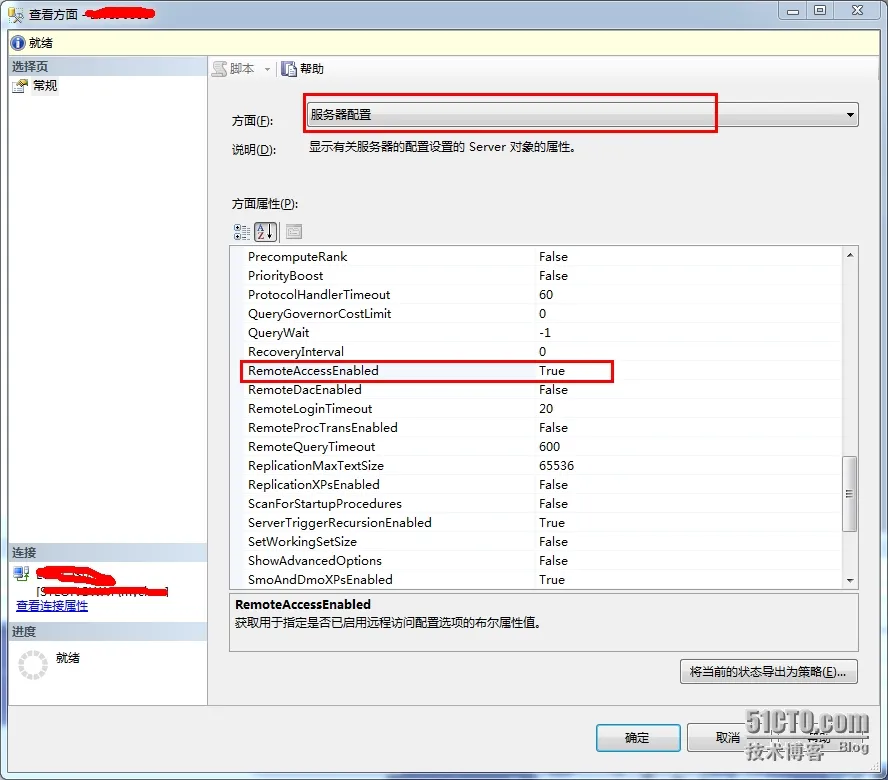Select the QueryGovernorCostLimit property
This screenshot has width=888, height=780.
coord(319,314)
